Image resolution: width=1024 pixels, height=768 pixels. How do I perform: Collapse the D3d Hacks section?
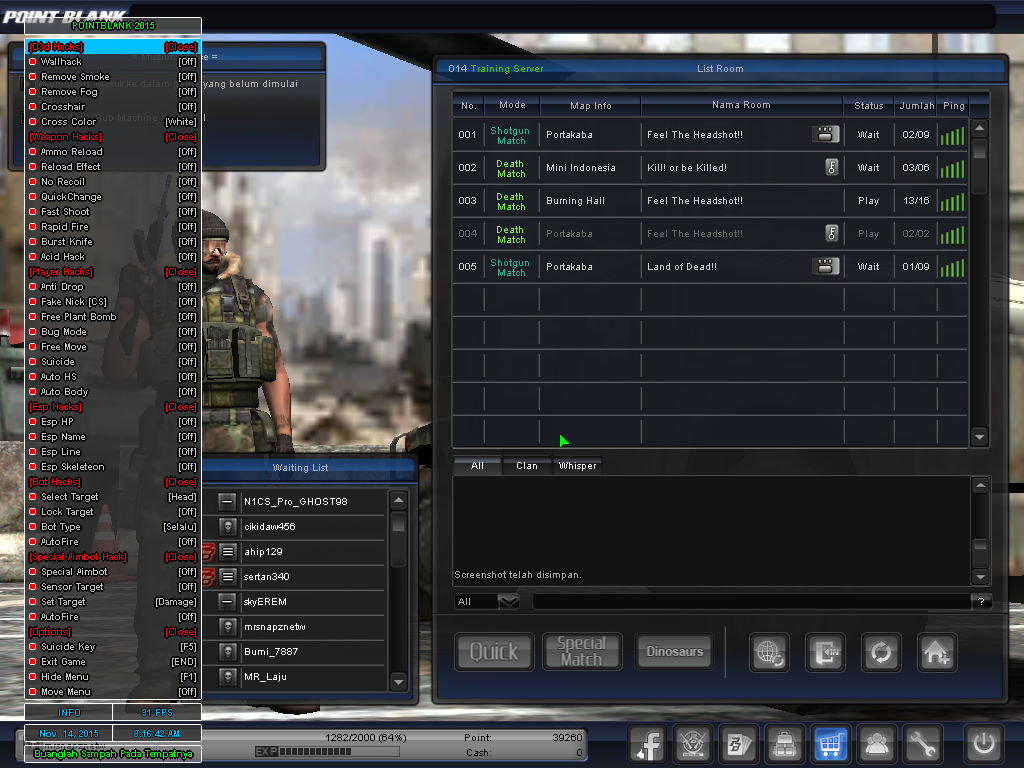[x=181, y=47]
